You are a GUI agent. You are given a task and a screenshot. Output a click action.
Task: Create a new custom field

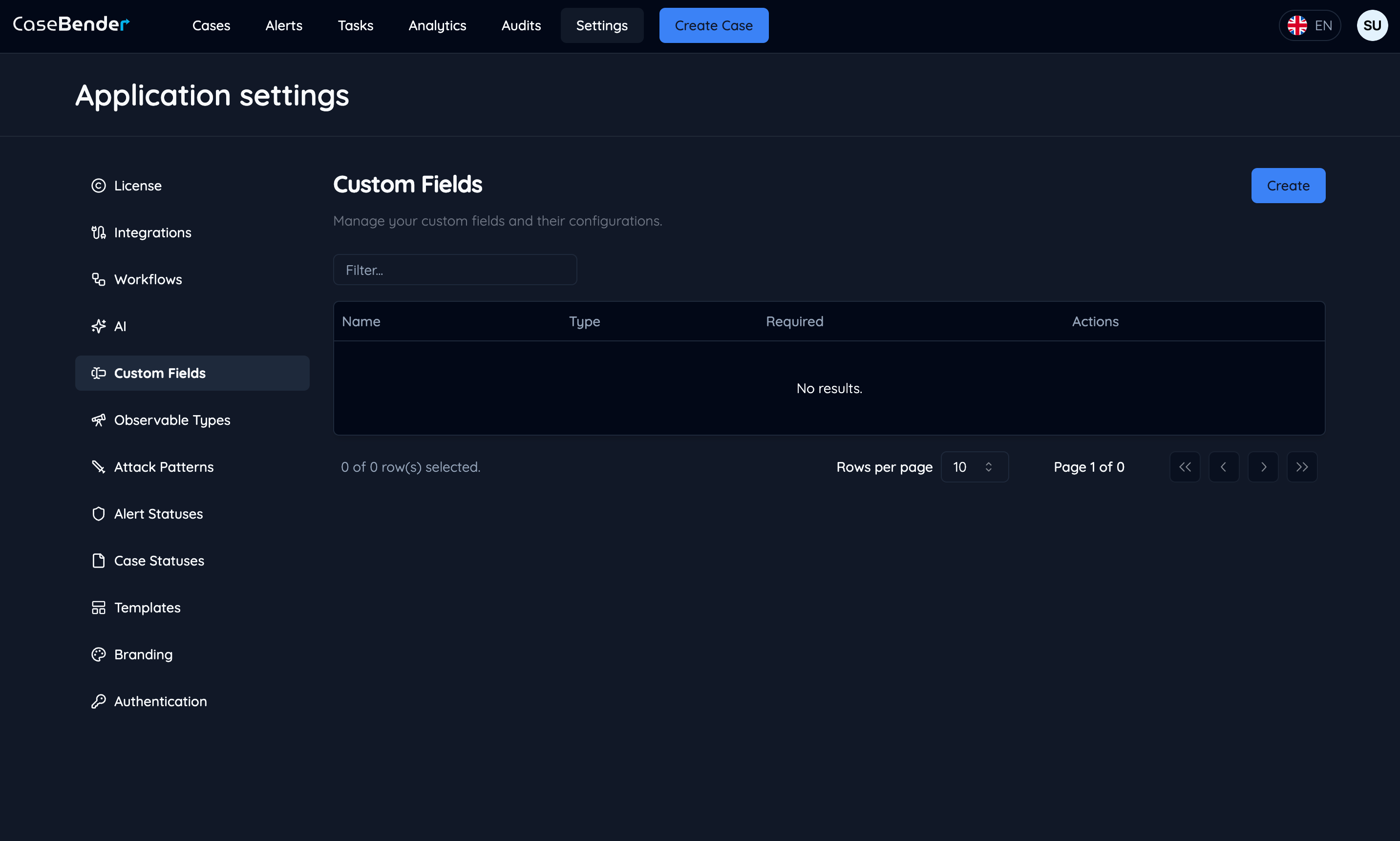1288,185
